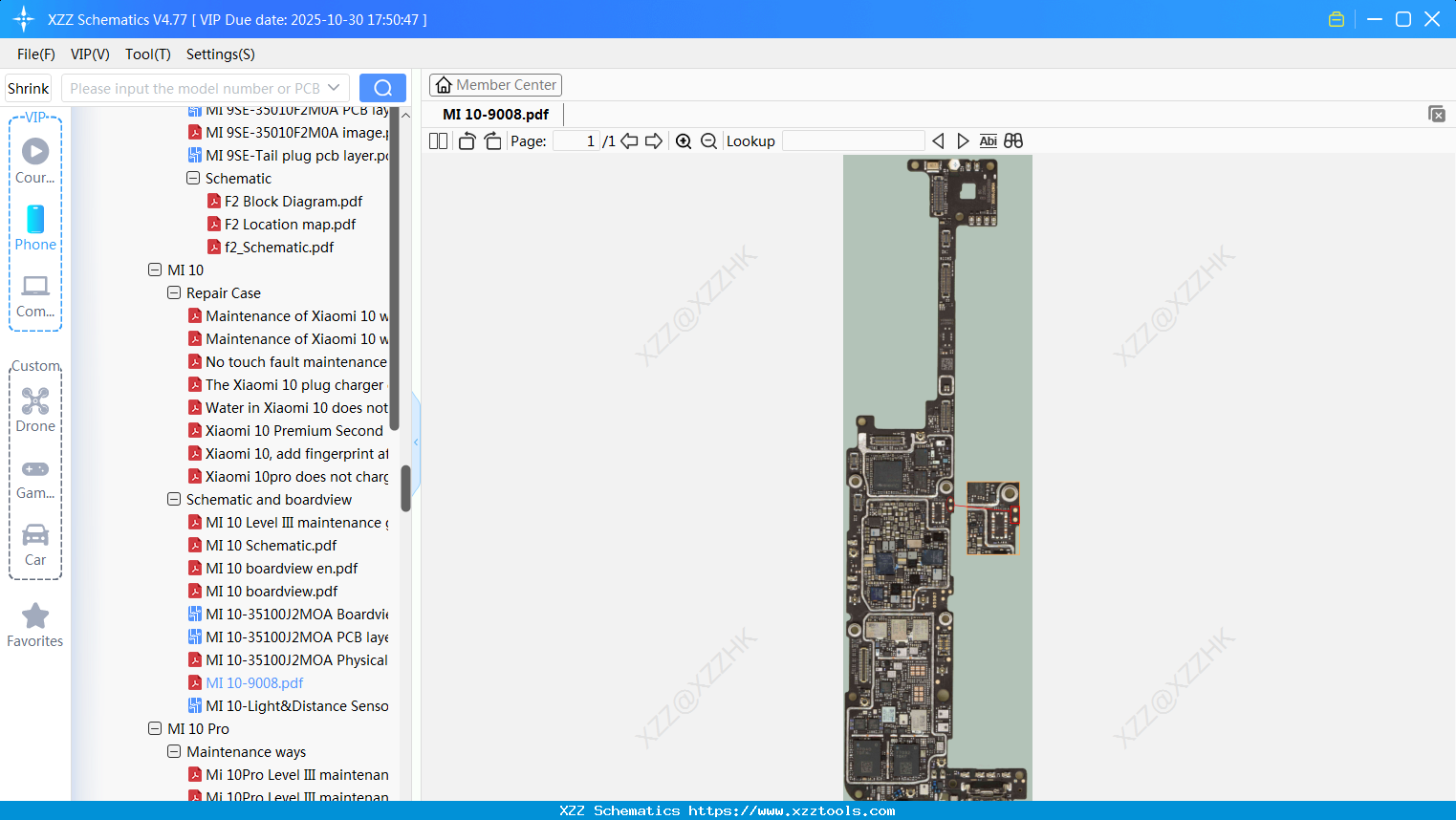Click the Lookup text field
The width and height of the screenshot is (1456, 820).
853,141
